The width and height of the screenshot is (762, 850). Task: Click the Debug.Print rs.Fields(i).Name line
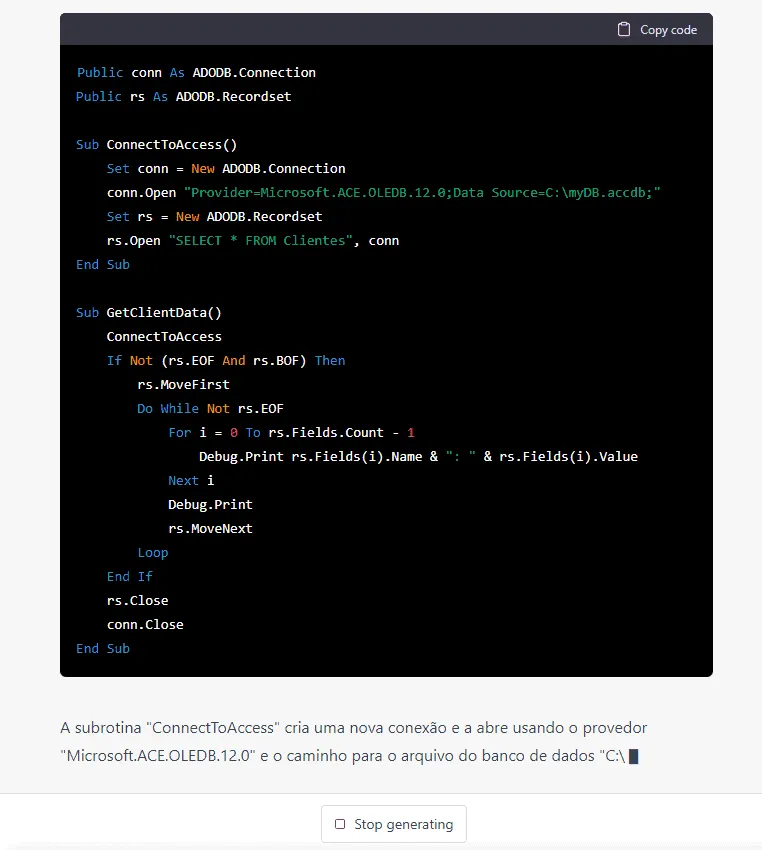pyautogui.click(x=418, y=456)
